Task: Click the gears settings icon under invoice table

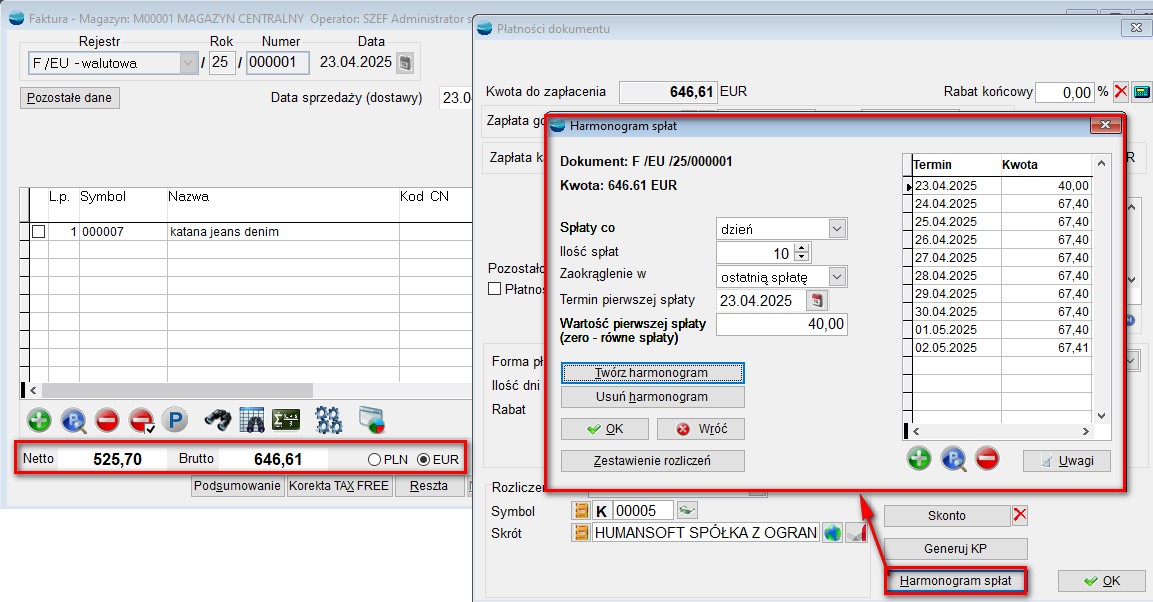Action: tap(328, 419)
